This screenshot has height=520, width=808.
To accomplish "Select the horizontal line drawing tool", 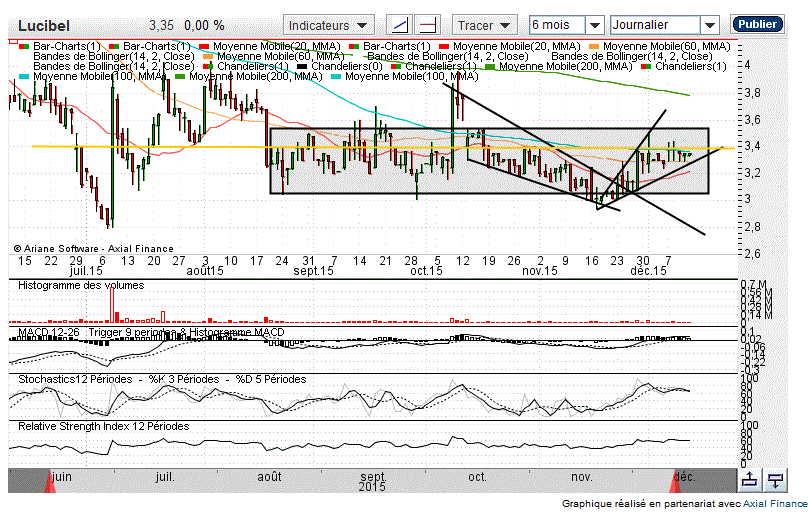I will coord(428,25).
